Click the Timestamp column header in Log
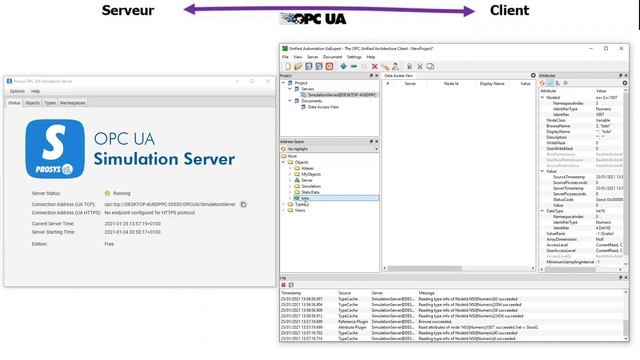This screenshot has width=640, height=360. coord(291,293)
